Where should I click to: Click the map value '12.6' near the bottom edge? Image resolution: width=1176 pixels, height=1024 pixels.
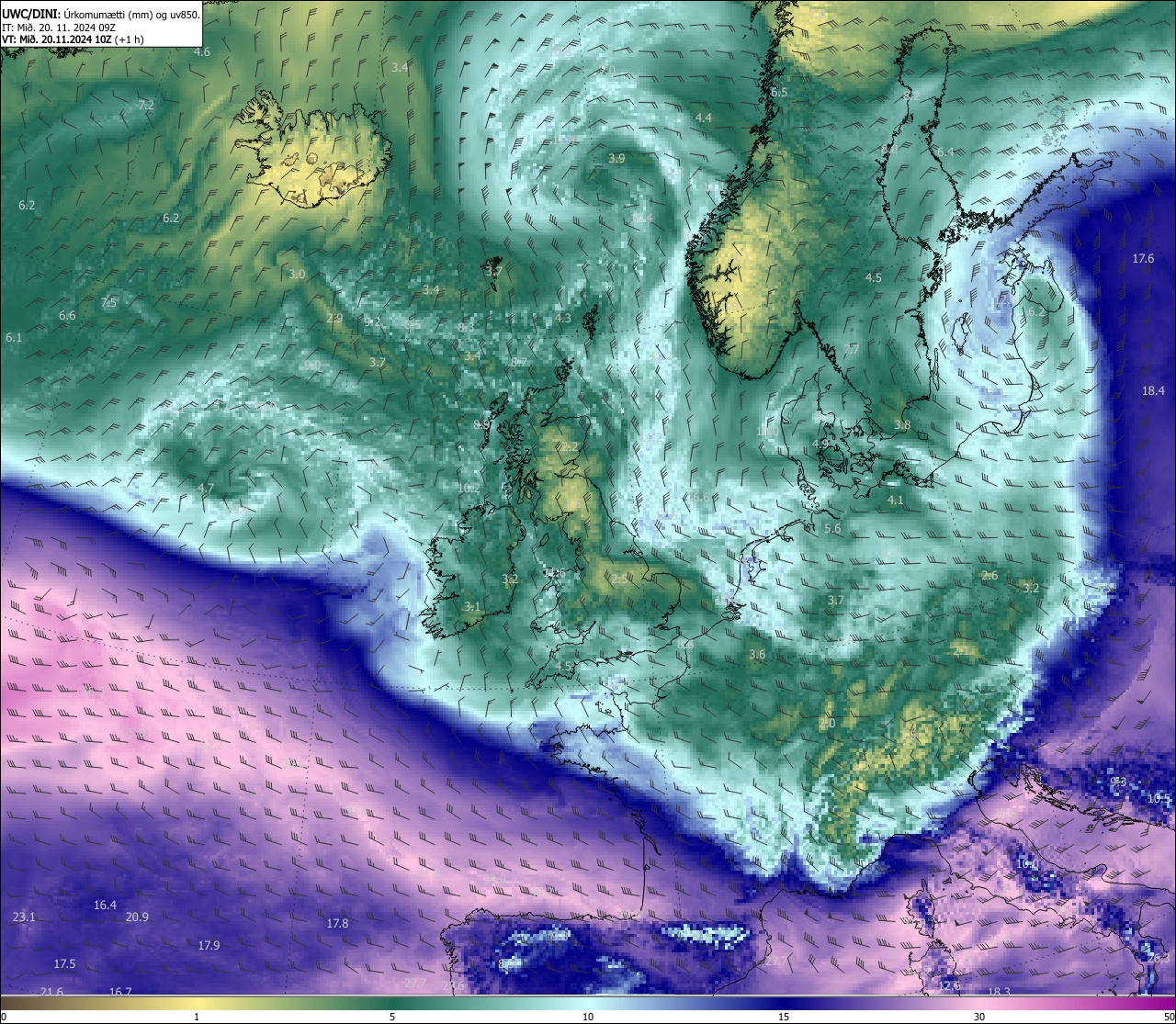tap(949, 986)
